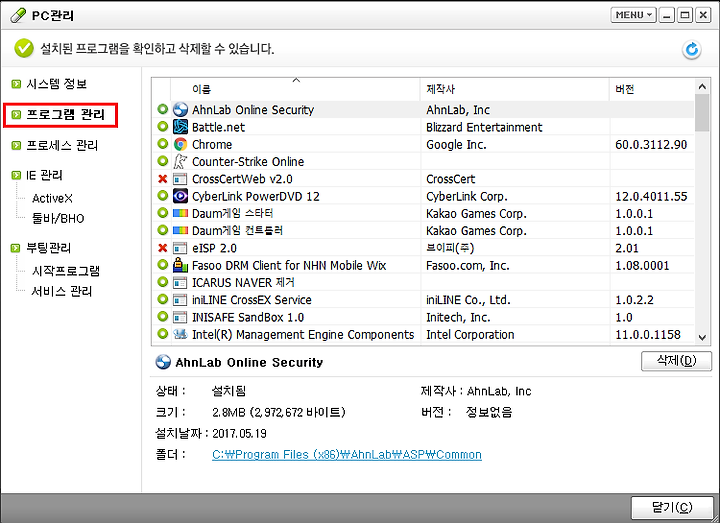Click the ICARUS NAVER 제거 window icon
Image resolution: width=720 pixels, height=523 pixels.
(180, 283)
